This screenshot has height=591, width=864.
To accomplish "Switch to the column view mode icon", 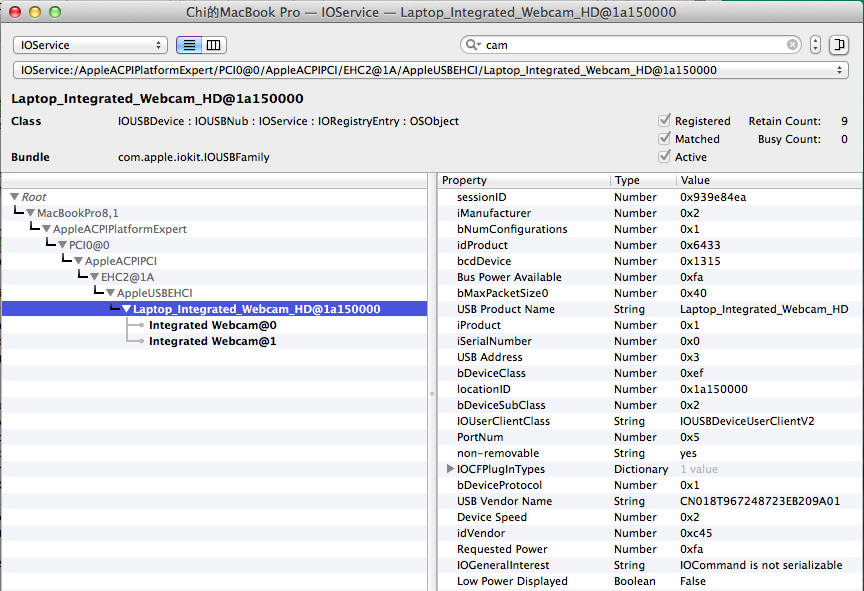I will 215,45.
